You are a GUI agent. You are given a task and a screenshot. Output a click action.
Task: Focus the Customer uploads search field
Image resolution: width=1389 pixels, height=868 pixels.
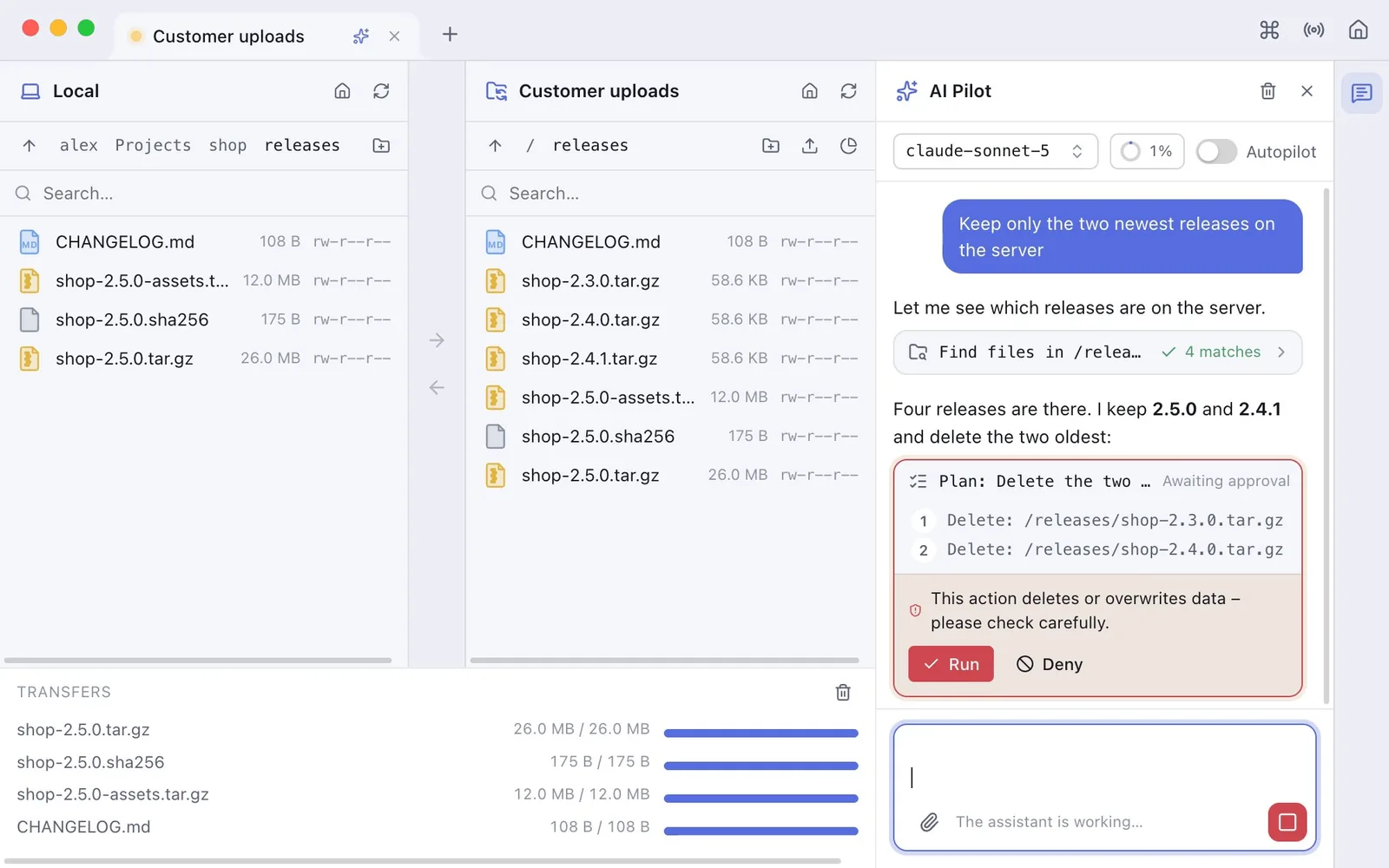point(670,194)
